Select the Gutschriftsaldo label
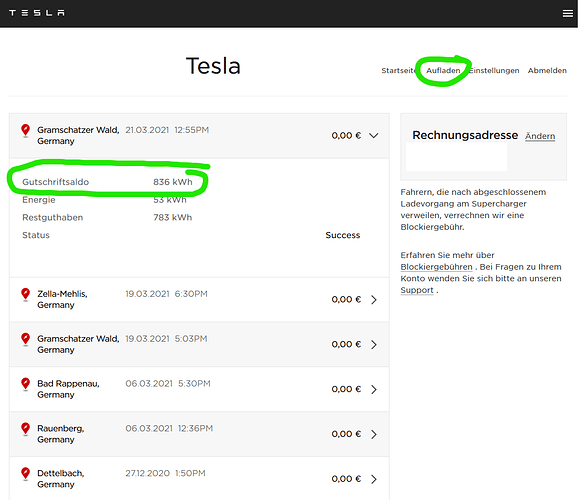This screenshot has width=578, height=500. point(56,182)
